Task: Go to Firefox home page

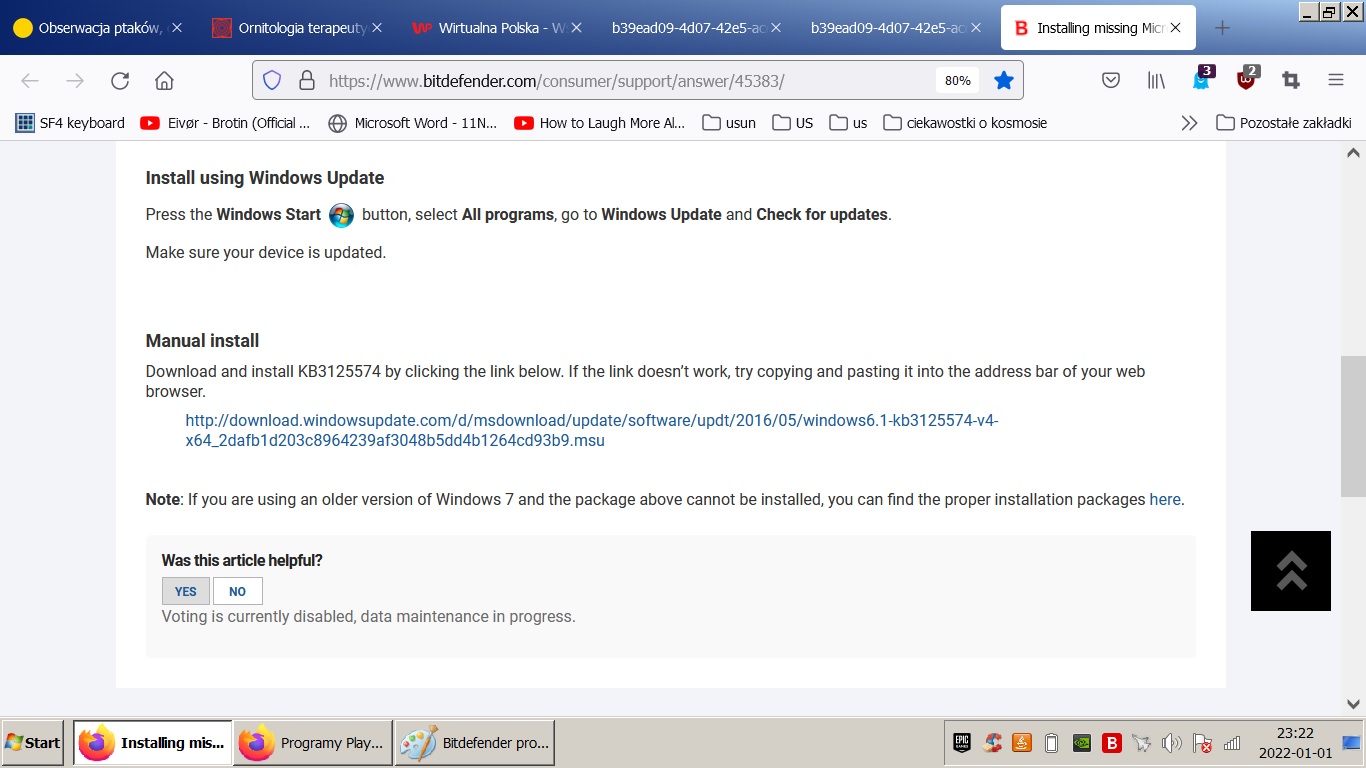Action: 164,81
